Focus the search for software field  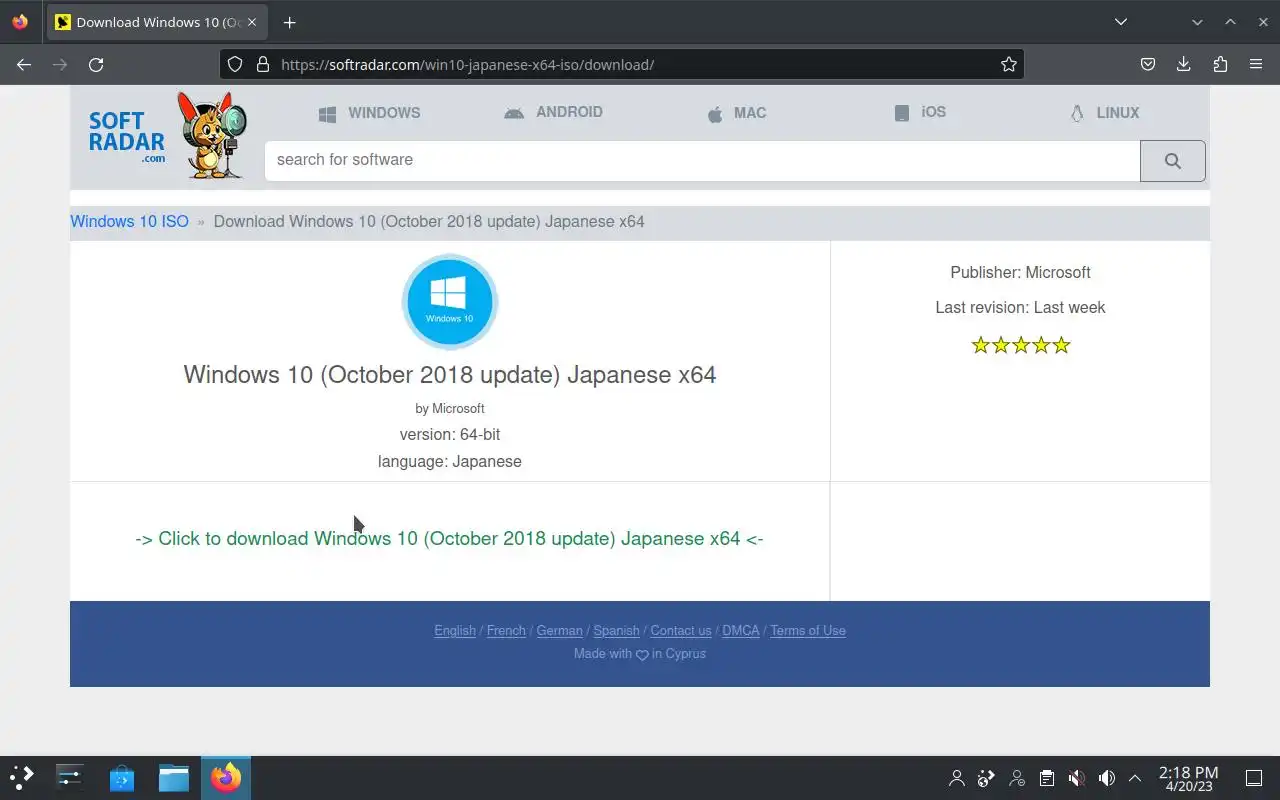coord(702,160)
